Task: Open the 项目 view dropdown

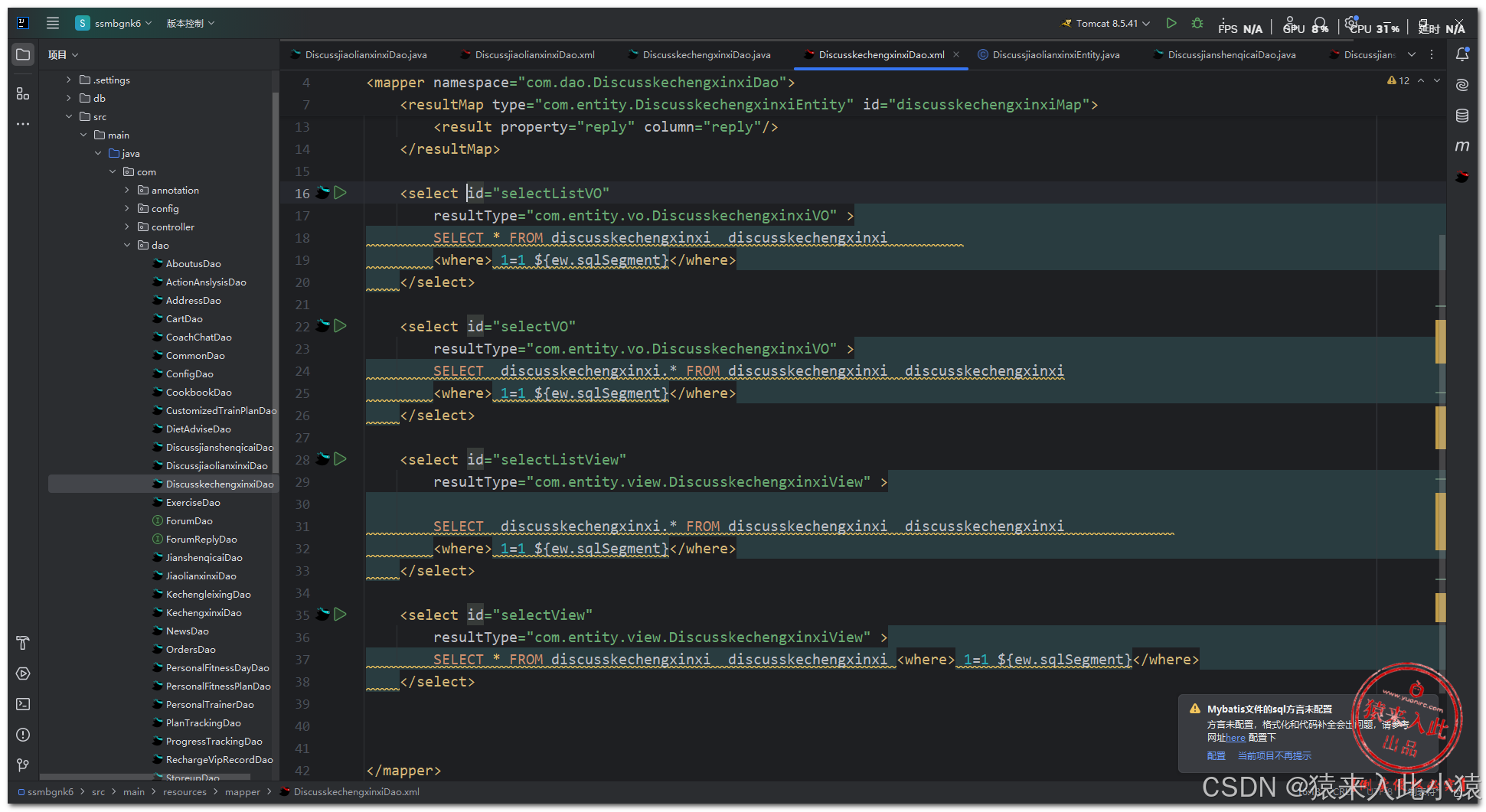Action: pyautogui.click(x=63, y=54)
